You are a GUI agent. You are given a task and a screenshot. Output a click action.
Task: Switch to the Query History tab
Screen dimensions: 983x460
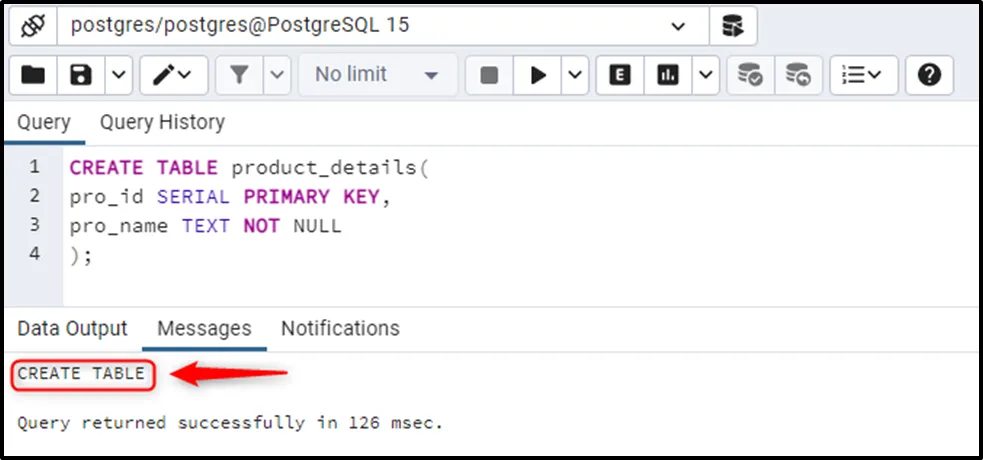(x=162, y=122)
